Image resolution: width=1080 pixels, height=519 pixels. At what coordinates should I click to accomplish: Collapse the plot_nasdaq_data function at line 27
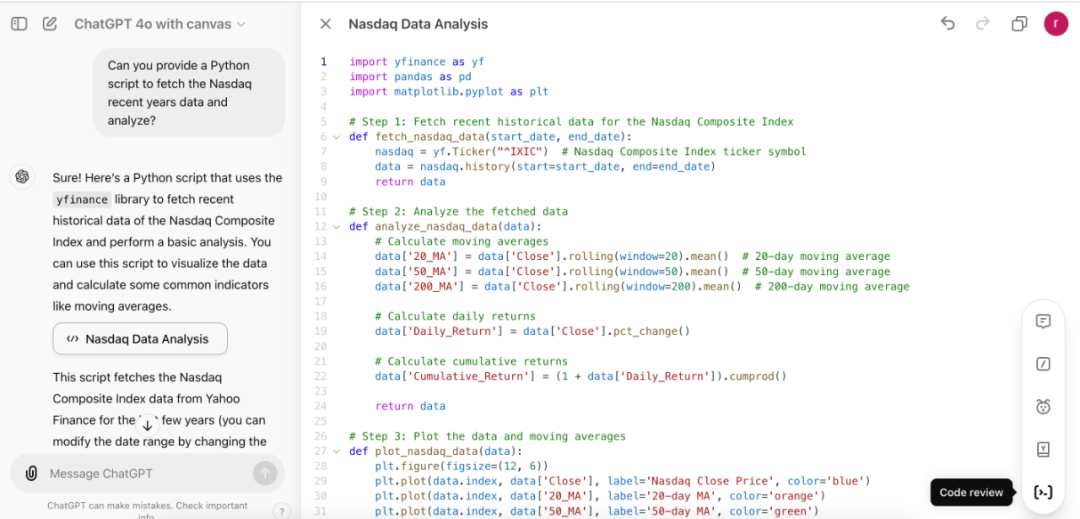click(x=336, y=452)
